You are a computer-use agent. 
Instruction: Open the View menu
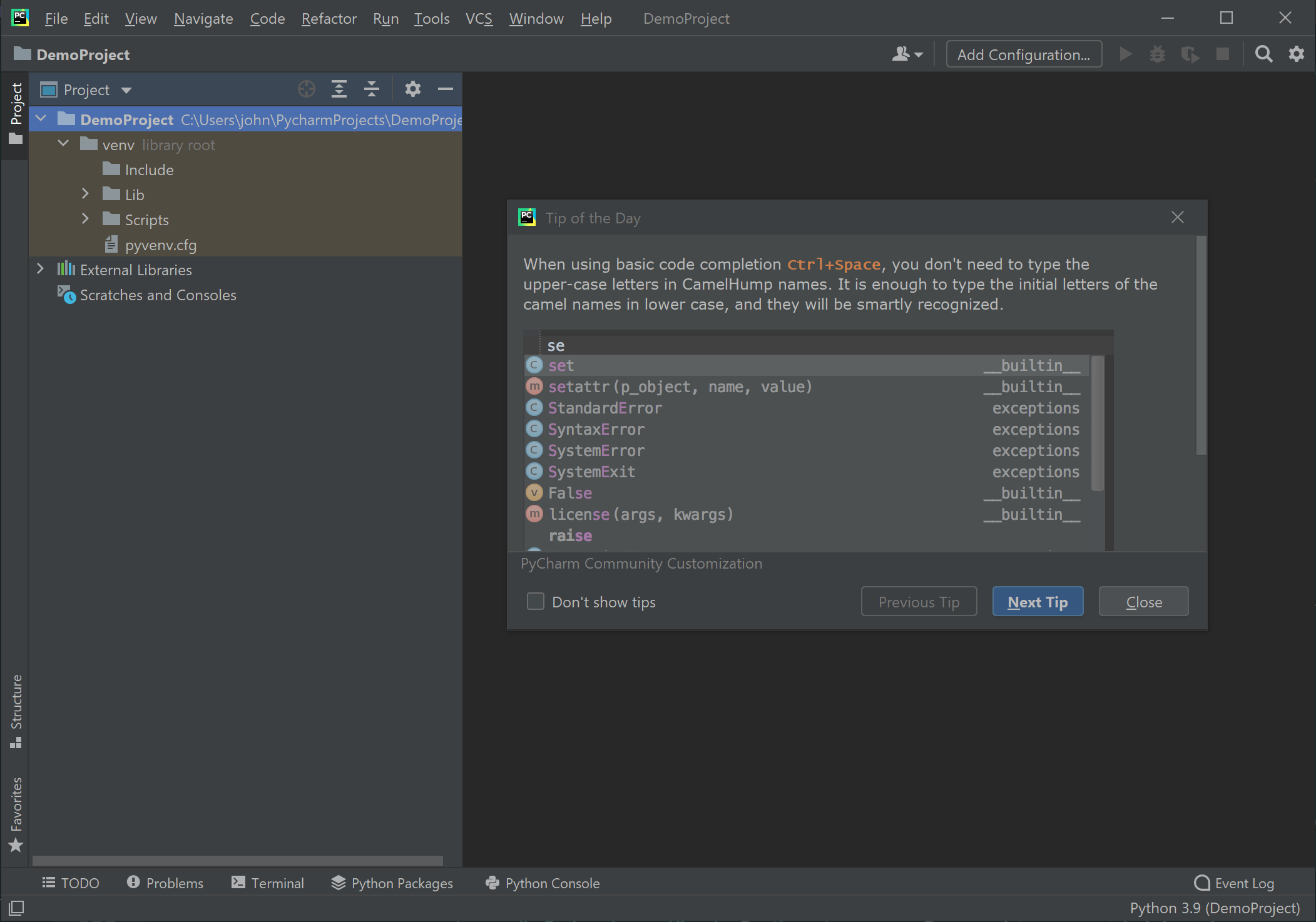point(141,19)
